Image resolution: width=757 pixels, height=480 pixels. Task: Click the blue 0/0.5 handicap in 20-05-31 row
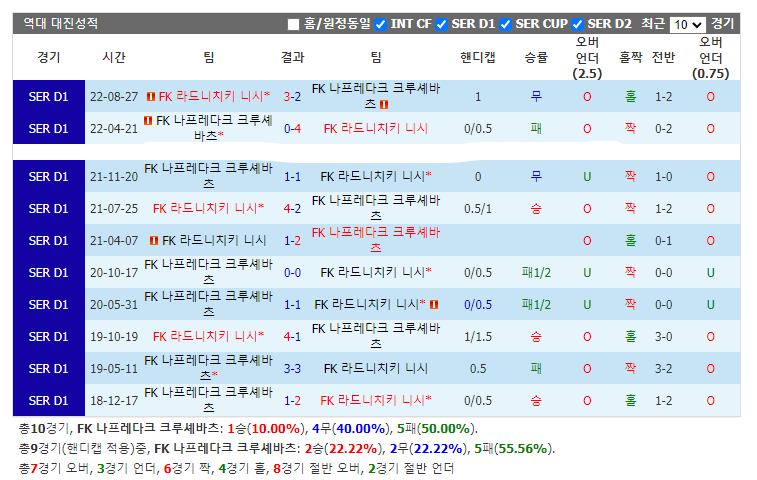478,304
